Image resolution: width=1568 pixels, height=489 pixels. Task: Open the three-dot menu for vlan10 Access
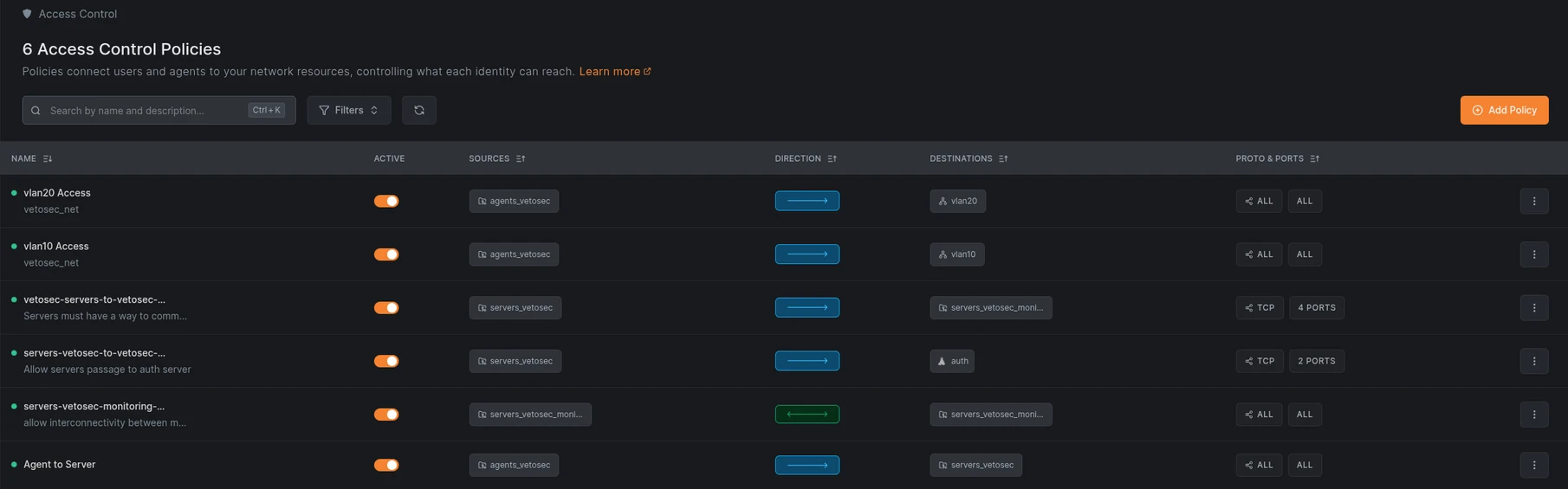[x=1534, y=254]
